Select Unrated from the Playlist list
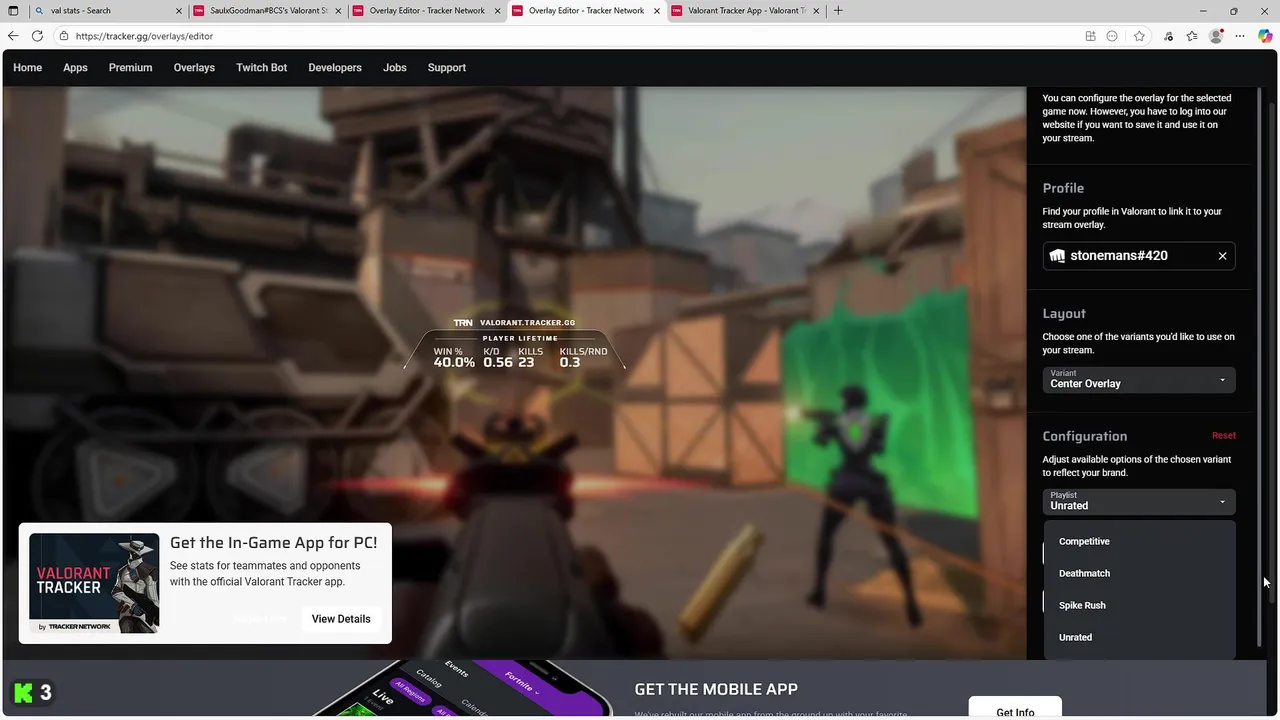Viewport: 1280px width, 720px height. (x=1140, y=637)
